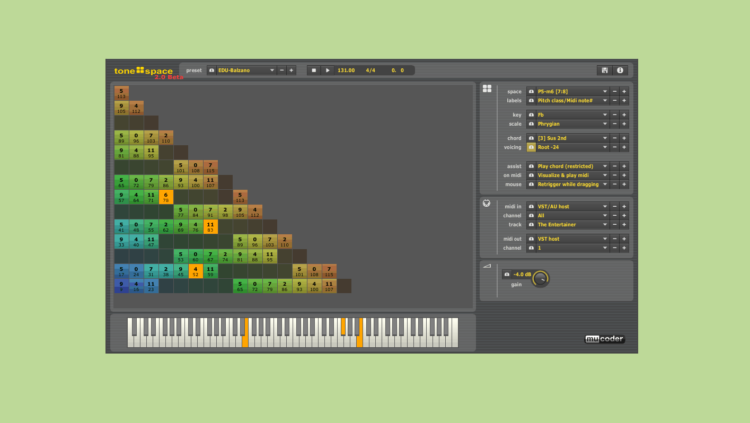Click grid cell 0 / 60
Screen dimensions: 750x423
pos(196,256)
